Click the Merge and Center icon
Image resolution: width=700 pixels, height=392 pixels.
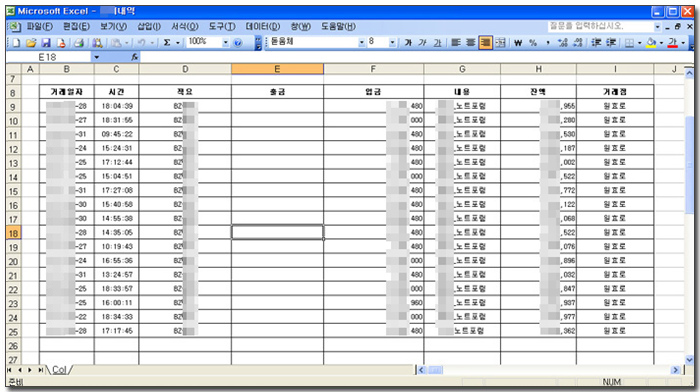click(501, 43)
